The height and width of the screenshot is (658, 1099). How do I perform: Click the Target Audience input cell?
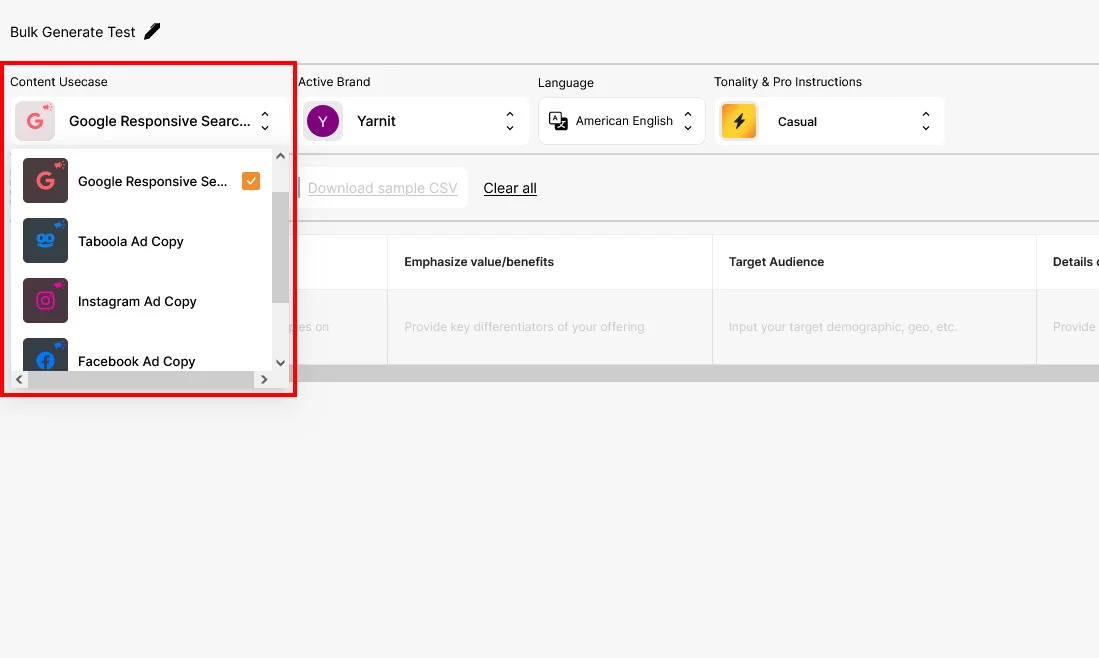pos(874,327)
